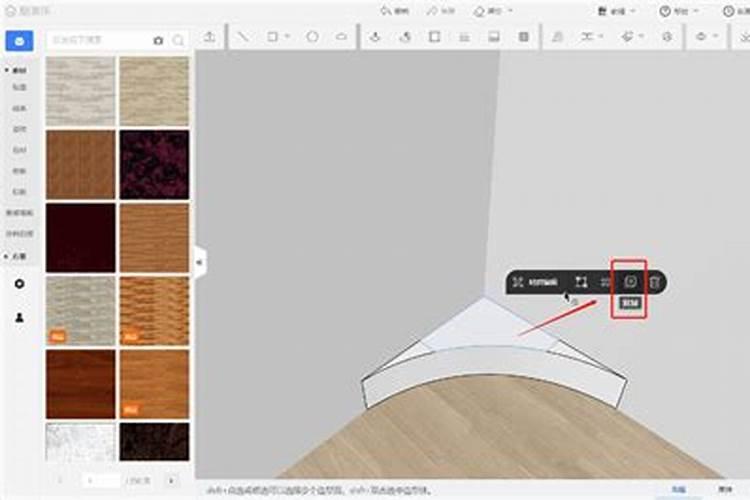Choose the orange basket-weave texture
Image resolution: width=750 pixels, height=500 pixels.
(154, 311)
